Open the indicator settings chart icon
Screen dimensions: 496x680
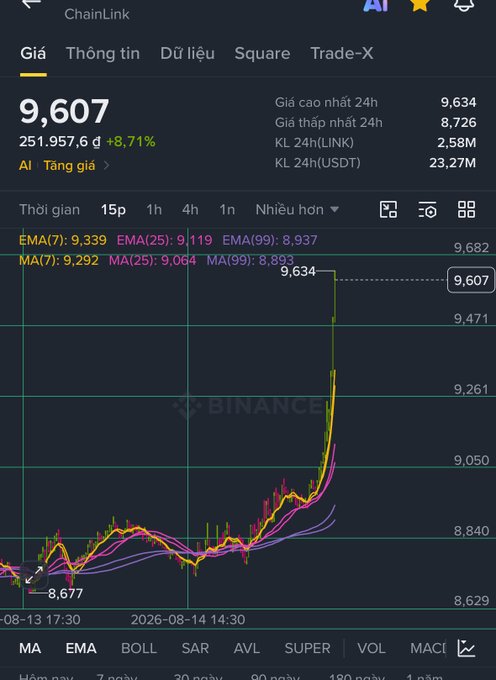467,648
